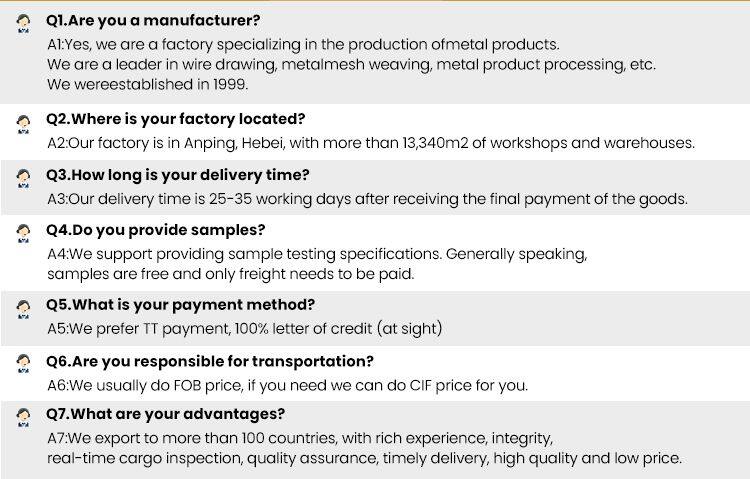Open the "How long is your delivery time?" question

click(178, 175)
